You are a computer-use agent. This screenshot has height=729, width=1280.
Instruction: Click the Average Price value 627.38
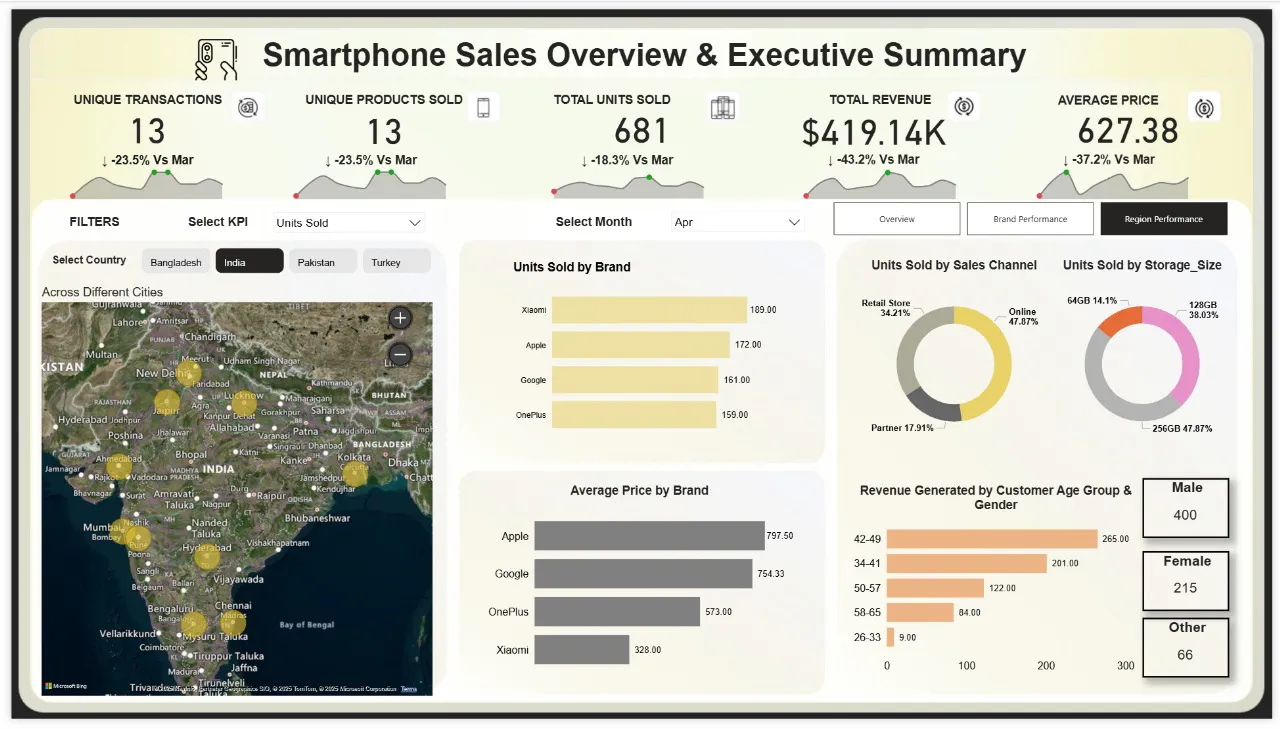click(1128, 131)
